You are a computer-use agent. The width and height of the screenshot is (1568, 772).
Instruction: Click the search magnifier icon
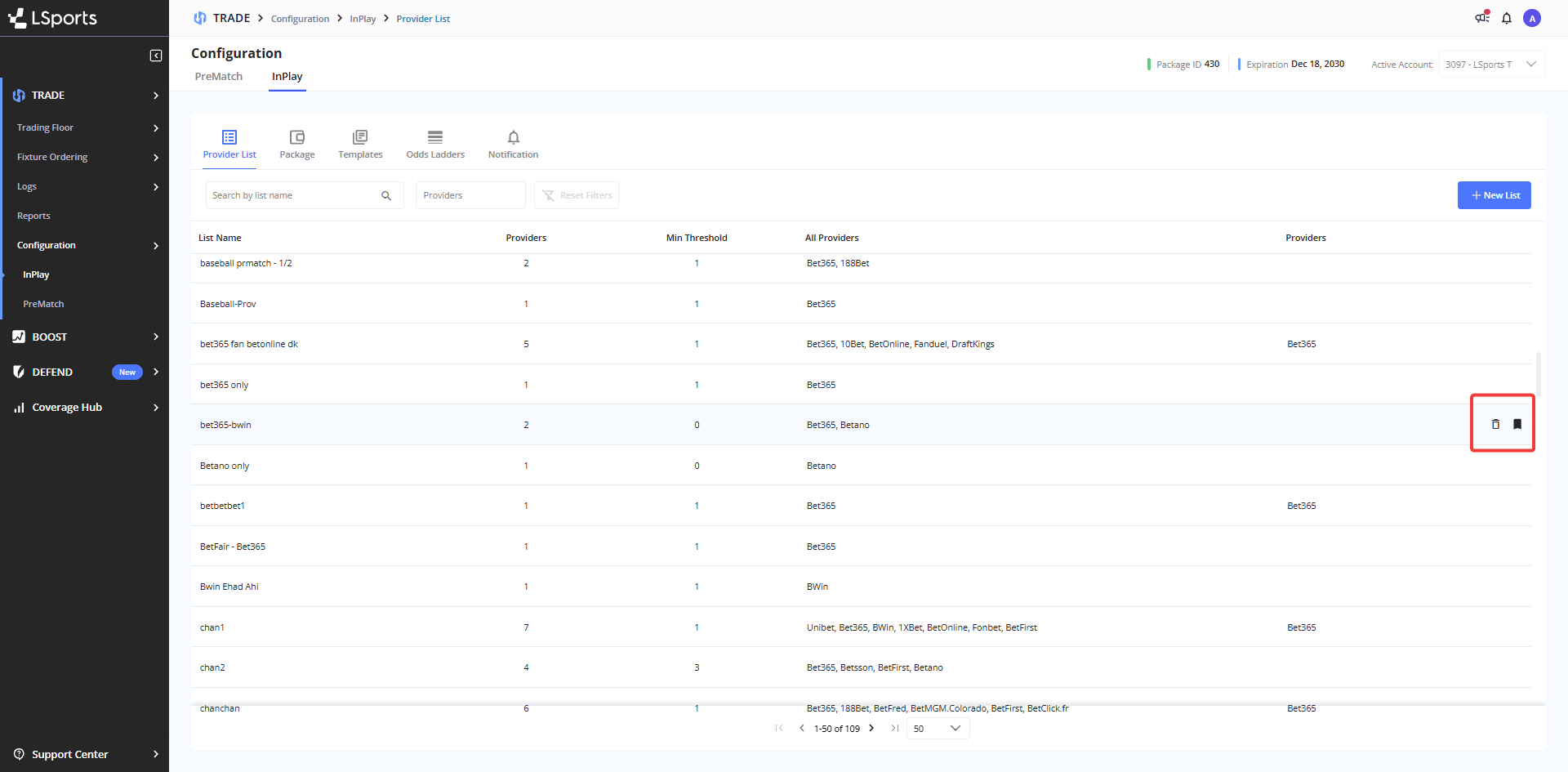386,196
